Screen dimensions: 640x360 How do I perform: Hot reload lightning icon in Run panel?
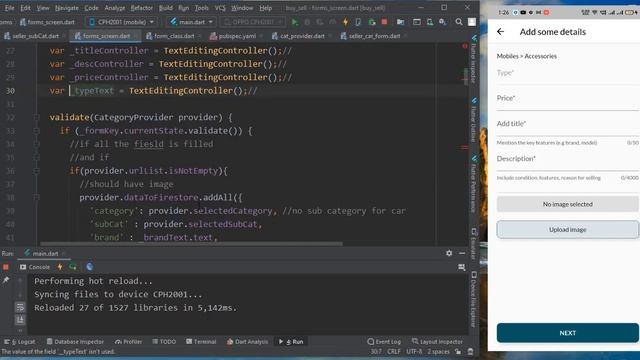coord(60,267)
